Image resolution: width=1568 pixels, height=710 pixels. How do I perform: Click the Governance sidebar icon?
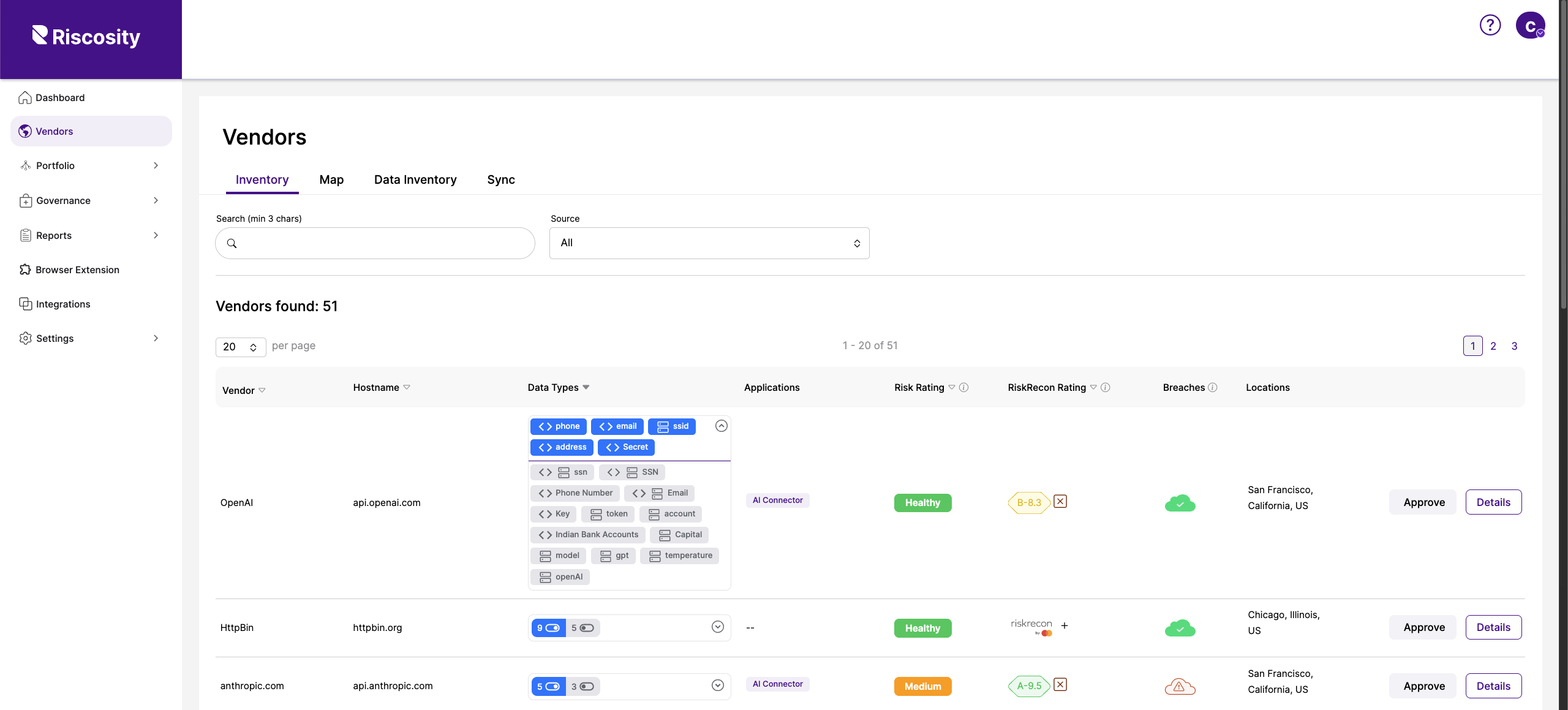pyautogui.click(x=26, y=200)
